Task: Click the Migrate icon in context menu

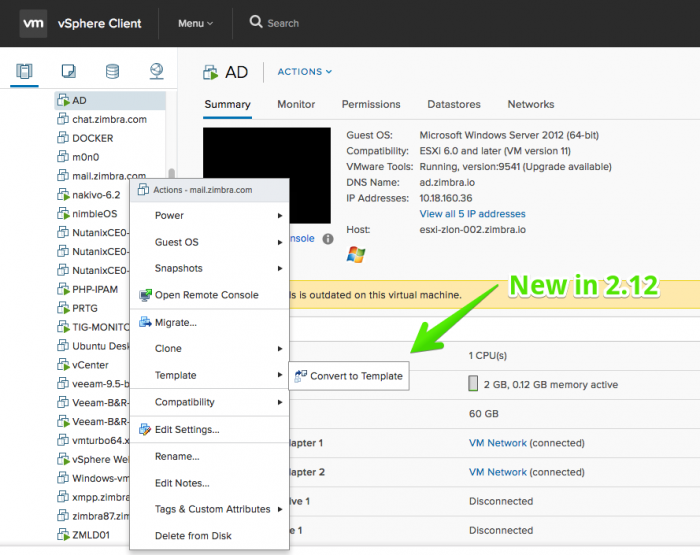Action: (145, 322)
